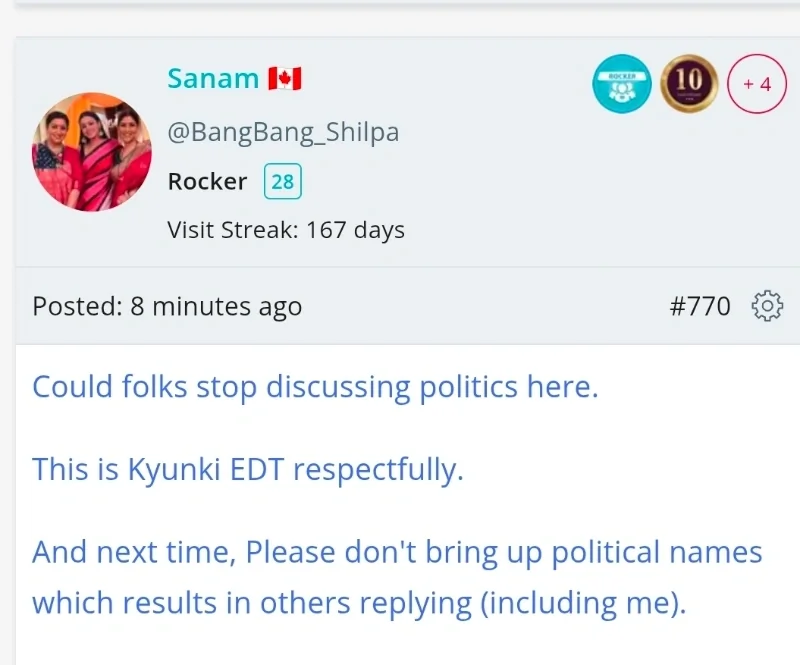Click the Rocker rank label
Screen dimensions: 800x665
[207, 182]
